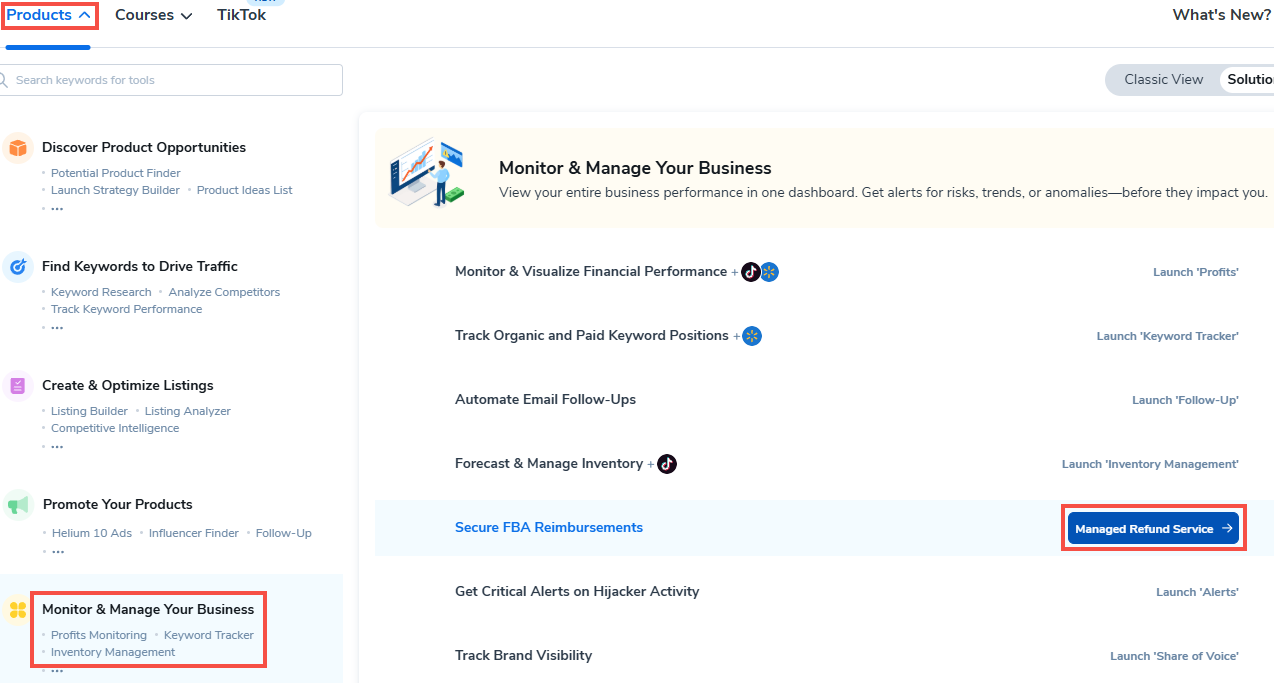1274x683 pixels.
Task: Click Launch 'Profits' link
Action: [1195, 272]
